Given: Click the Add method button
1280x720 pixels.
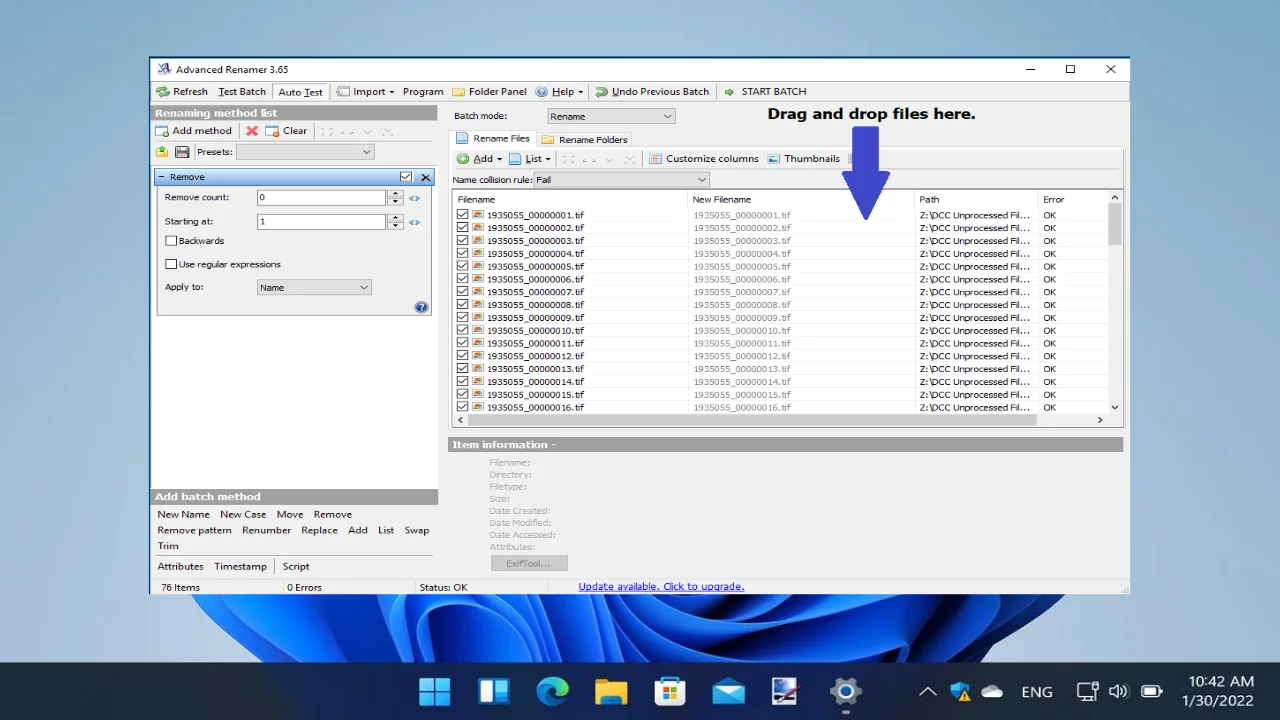Looking at the screenshot, I should point(194,131).
